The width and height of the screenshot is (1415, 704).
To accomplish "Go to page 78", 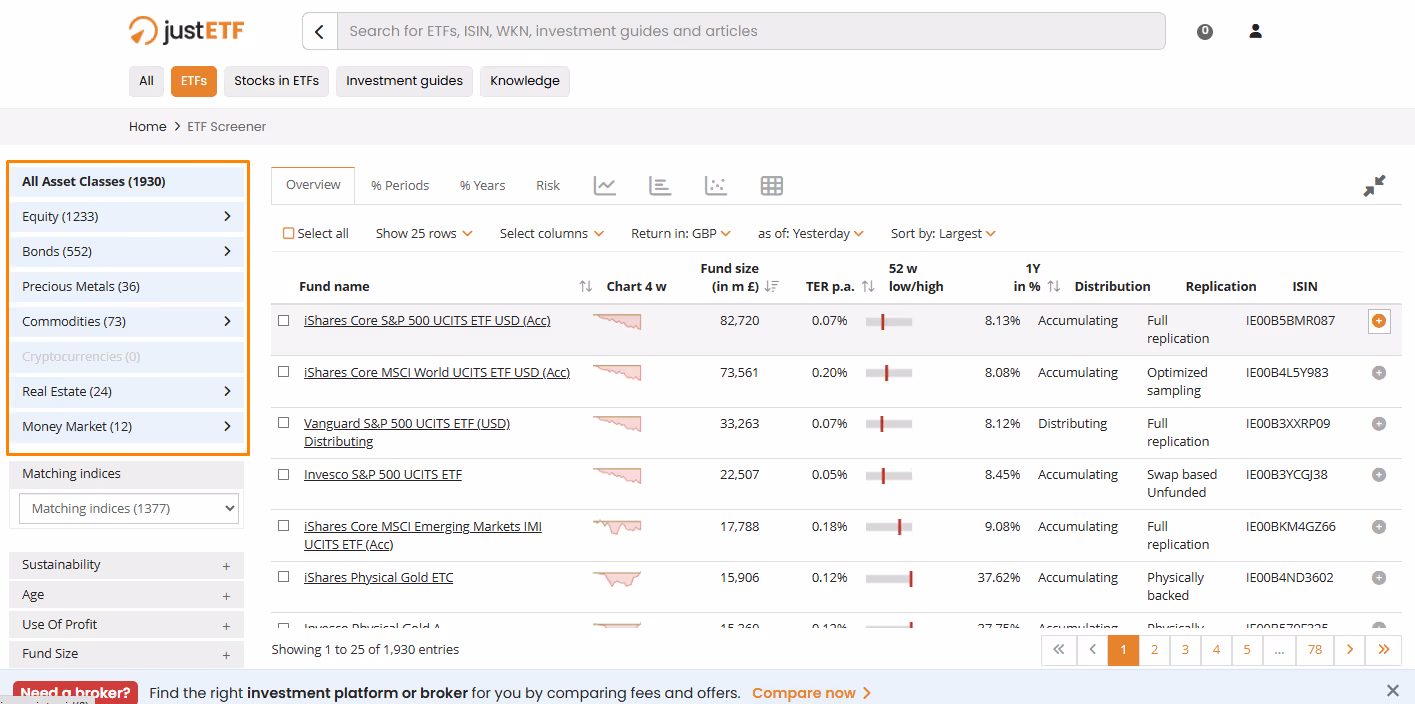I will coord(1315,649).
